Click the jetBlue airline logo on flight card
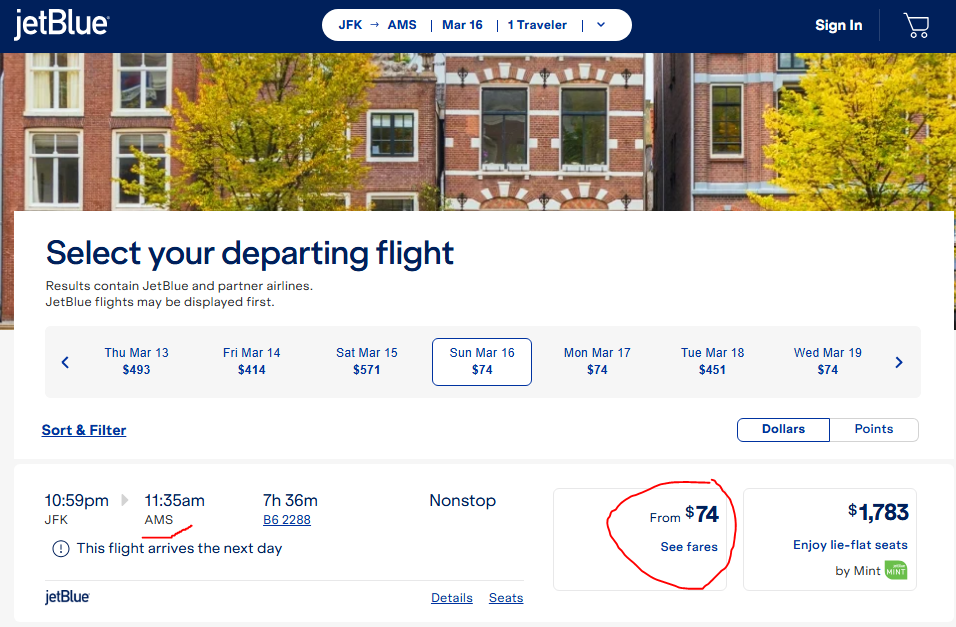Image resolution: width=956 pixels, height=627 pixels. pos(67,597)
